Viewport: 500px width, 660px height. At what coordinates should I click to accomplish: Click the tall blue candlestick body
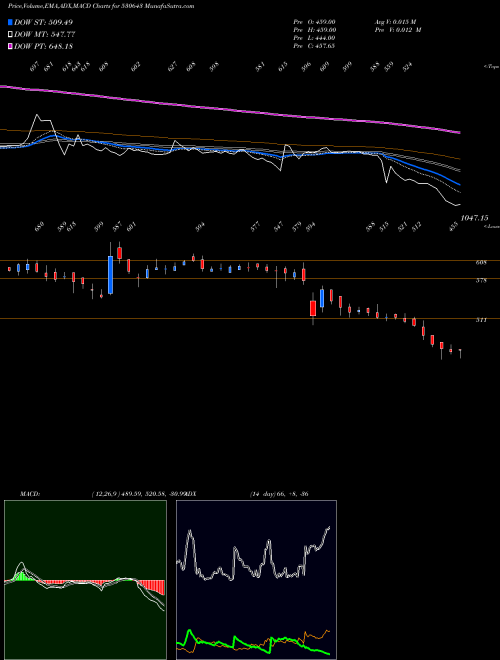[111, 275]
